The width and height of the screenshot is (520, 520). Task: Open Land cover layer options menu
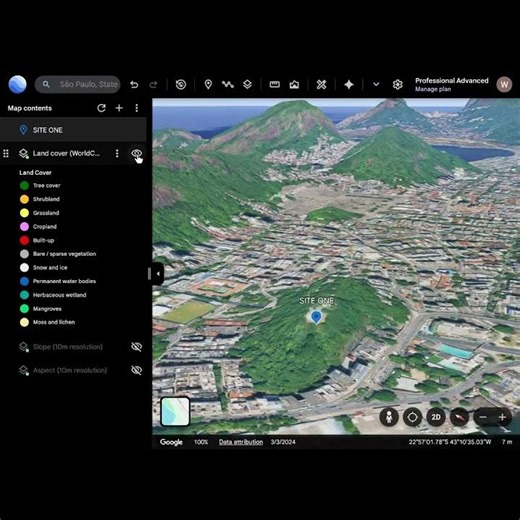click(117, 153)
